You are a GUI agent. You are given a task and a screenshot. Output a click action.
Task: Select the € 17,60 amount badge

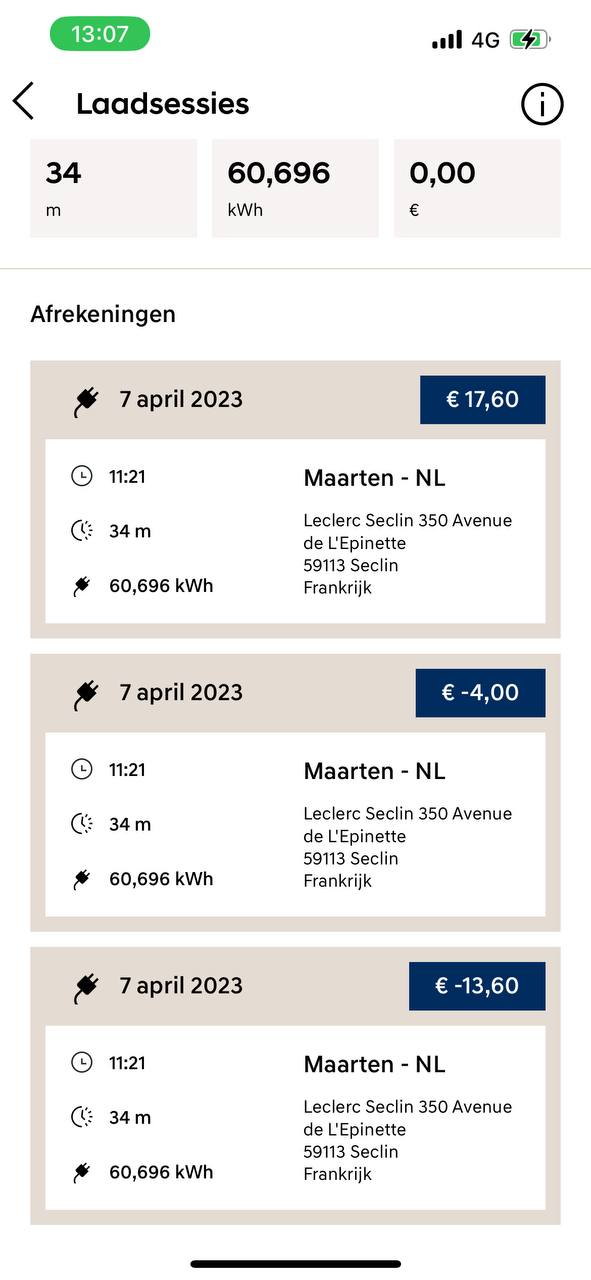click(482, 400)
